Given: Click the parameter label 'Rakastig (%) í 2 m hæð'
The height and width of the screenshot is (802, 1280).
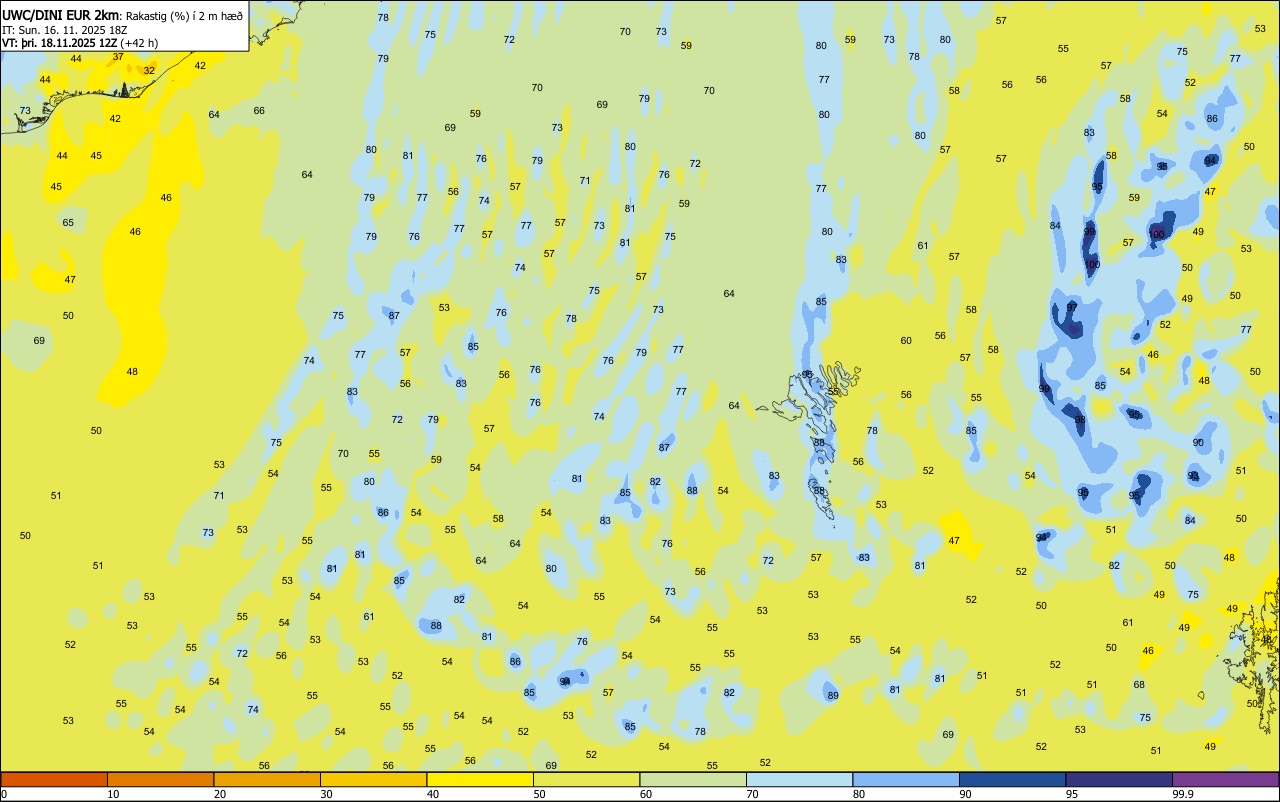Looking at the screenshot, I should point(185,16).
